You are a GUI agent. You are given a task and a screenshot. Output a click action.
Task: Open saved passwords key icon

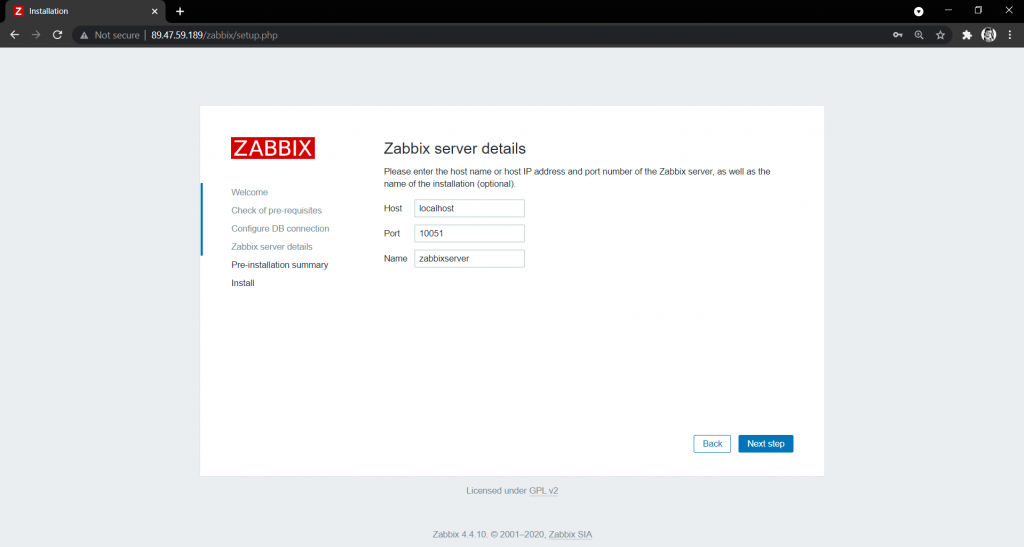coord(897,35)
